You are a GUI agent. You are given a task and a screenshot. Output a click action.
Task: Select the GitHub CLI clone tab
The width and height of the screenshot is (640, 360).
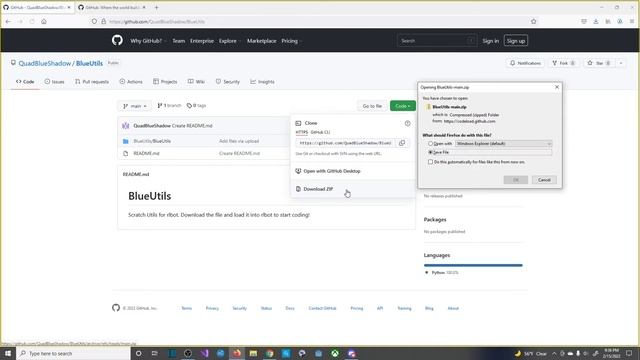coord(320,132)
